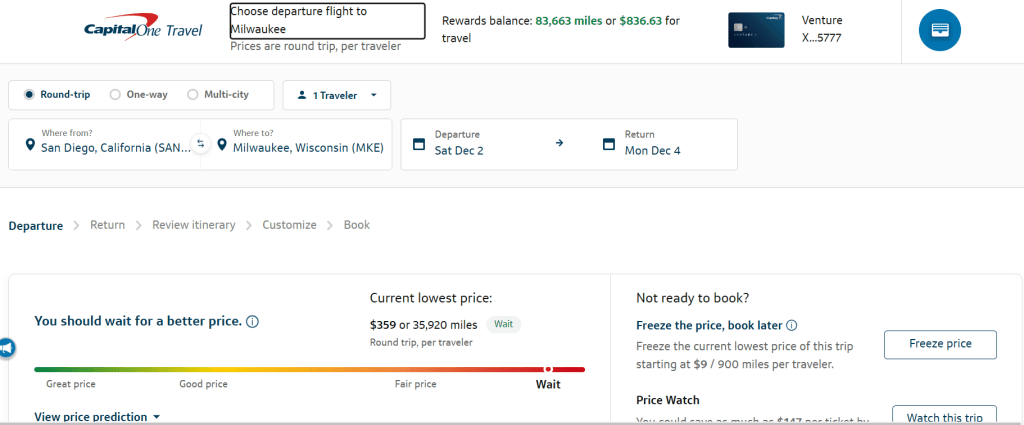
Task: Select the Round-trip option
Action: click(57, 95)
